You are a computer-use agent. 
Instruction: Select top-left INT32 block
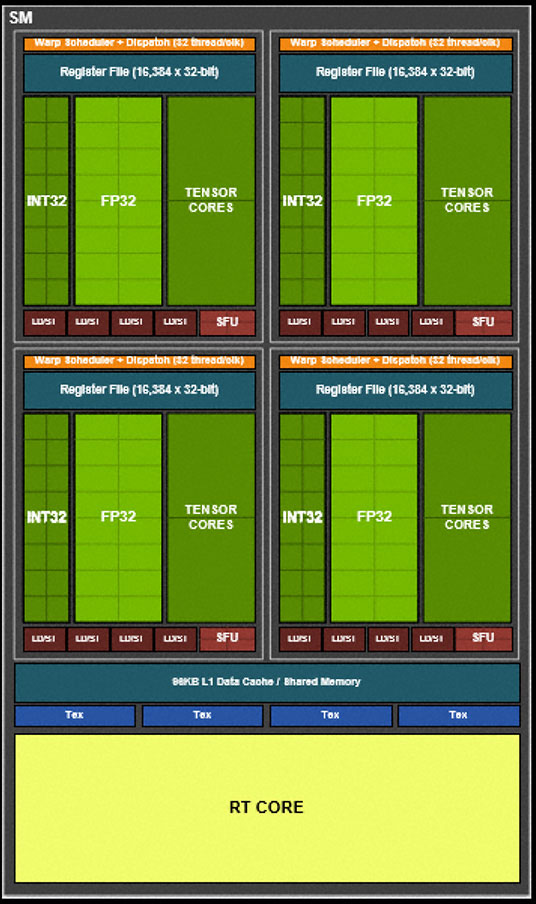(46, 201)
